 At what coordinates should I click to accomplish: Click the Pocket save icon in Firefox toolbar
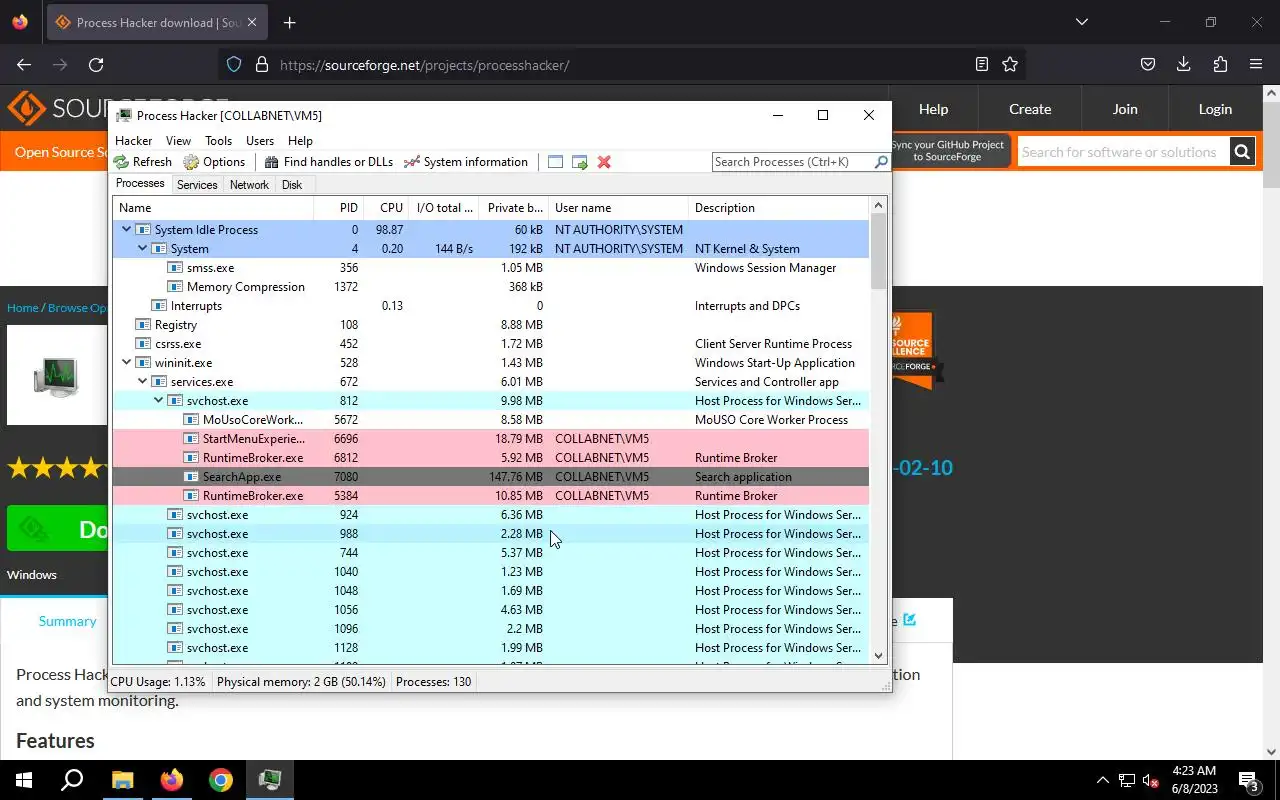coord(1148,65)
